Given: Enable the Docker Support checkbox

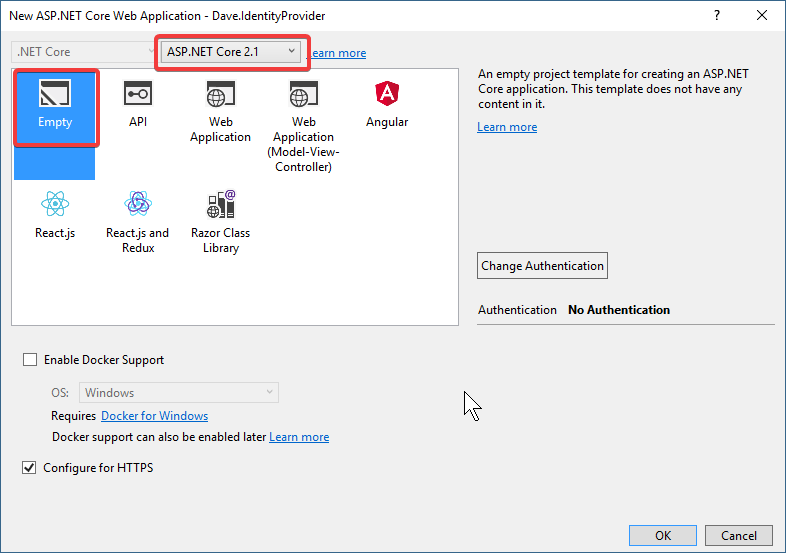Looking at the screenshot, I should click(30, 359).
